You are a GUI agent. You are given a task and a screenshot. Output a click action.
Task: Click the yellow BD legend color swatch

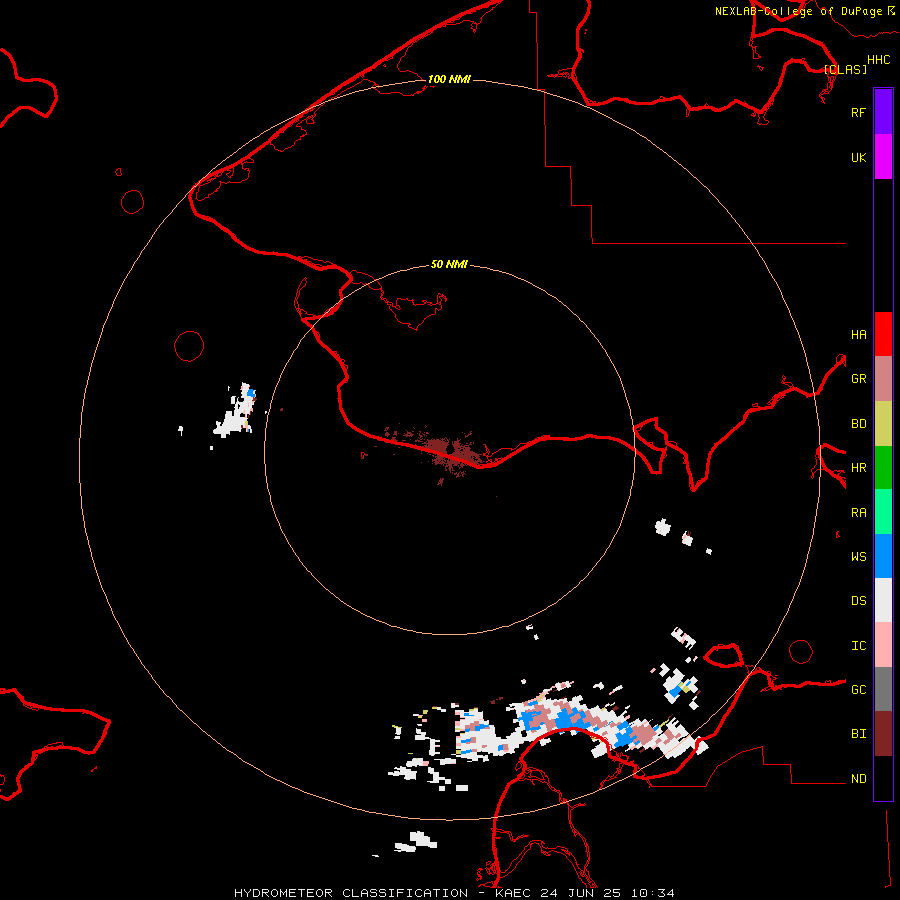coord(883,424)
